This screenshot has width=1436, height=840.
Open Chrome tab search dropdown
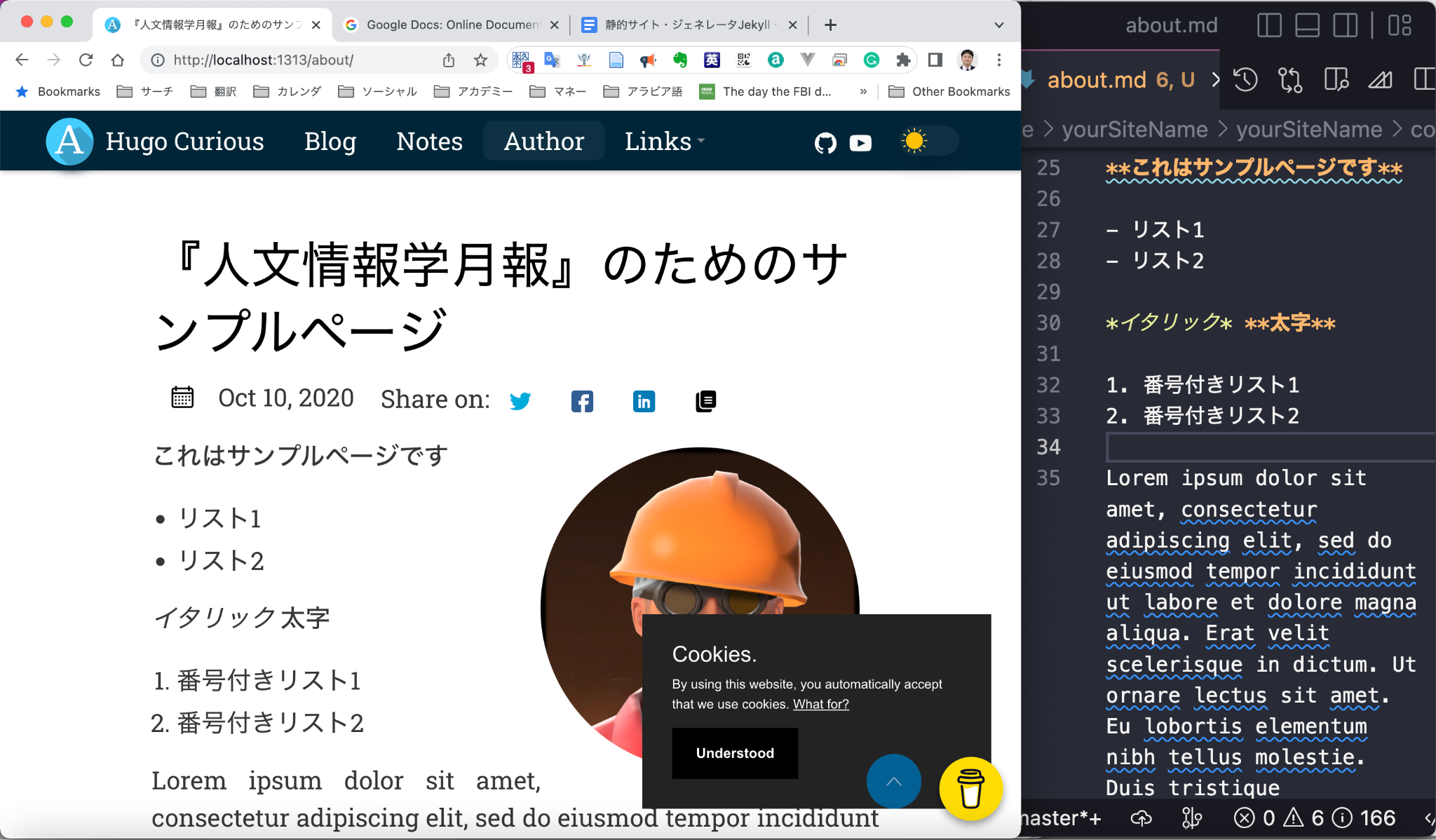pos(999,25)
